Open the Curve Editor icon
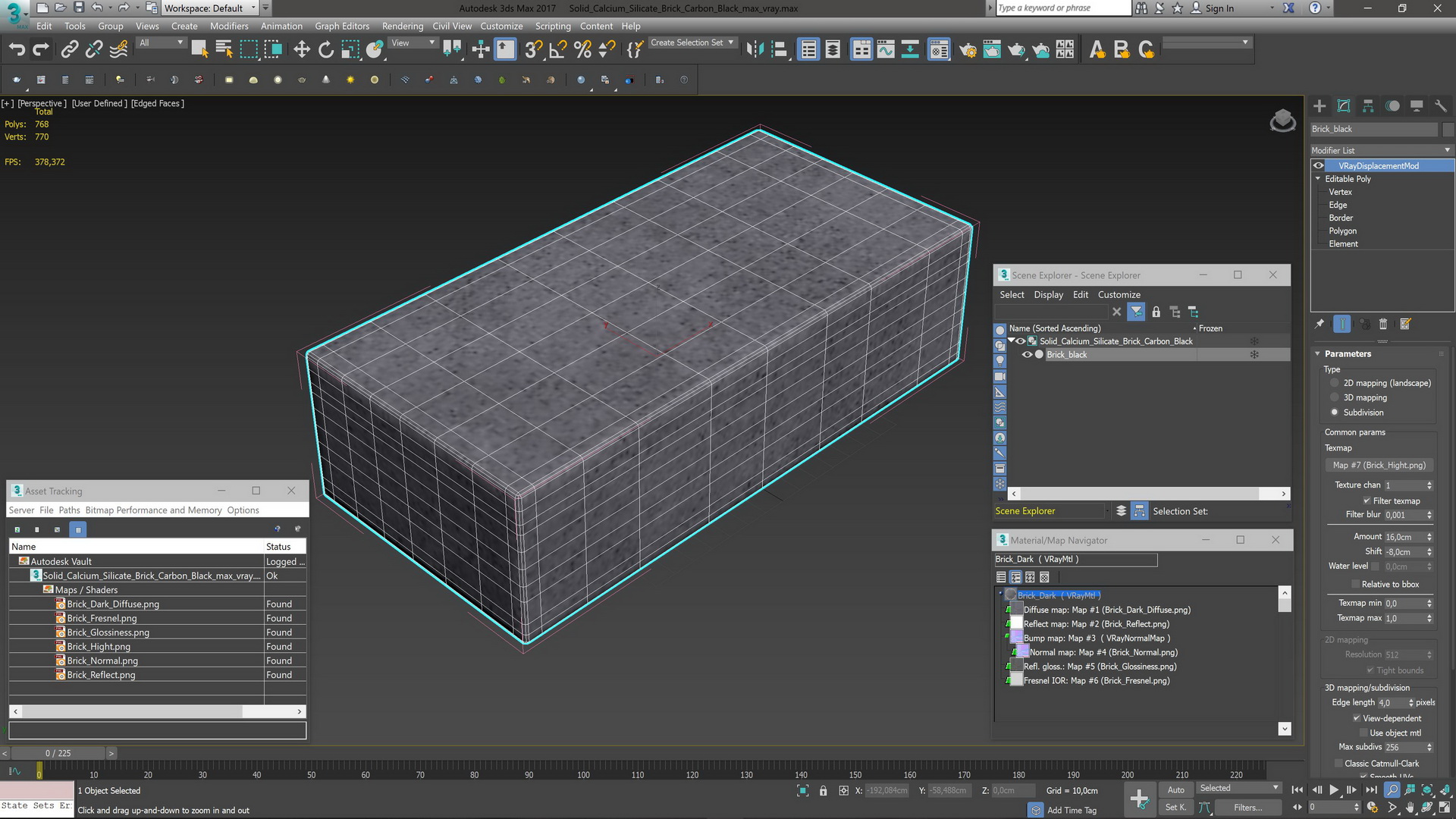The height and width of the screenshot is (819, 1456). click(x=886, y=50)
